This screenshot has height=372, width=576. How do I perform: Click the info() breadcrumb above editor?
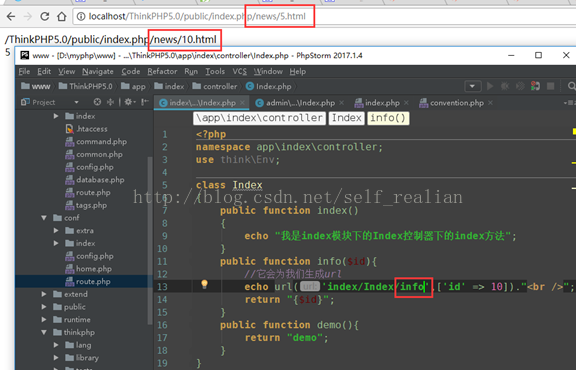click(x=388, y=118)
